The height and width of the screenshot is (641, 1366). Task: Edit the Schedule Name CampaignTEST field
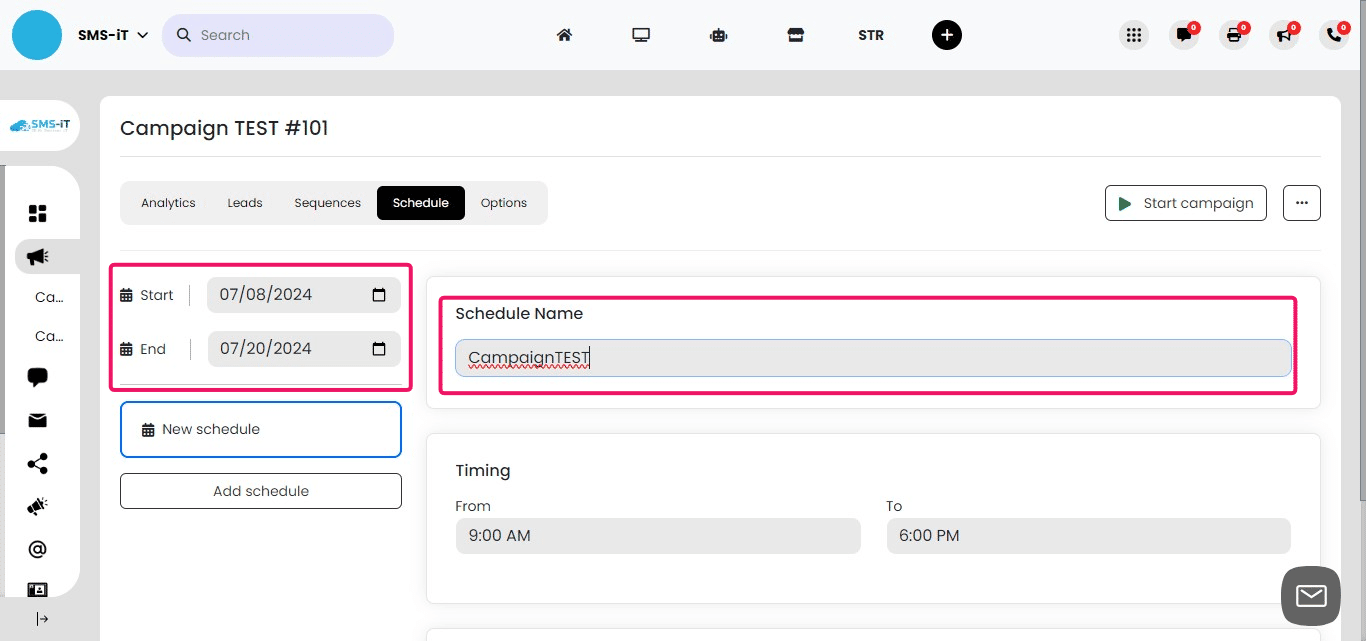[871, 357]
